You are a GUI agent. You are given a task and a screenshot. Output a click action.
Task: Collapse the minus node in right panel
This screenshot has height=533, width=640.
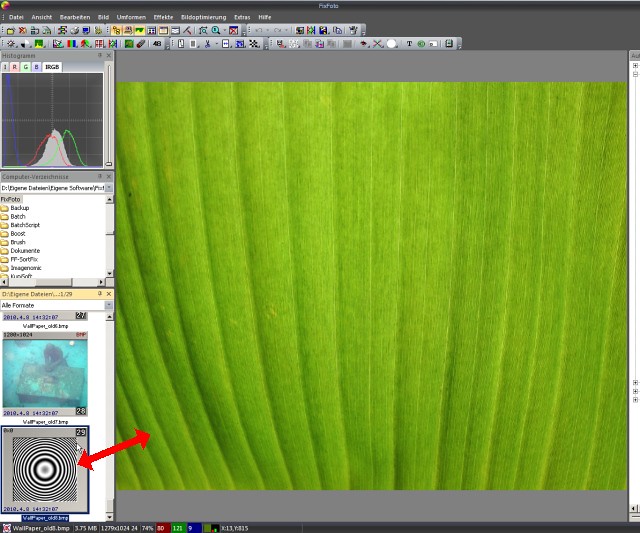[636, 74]
